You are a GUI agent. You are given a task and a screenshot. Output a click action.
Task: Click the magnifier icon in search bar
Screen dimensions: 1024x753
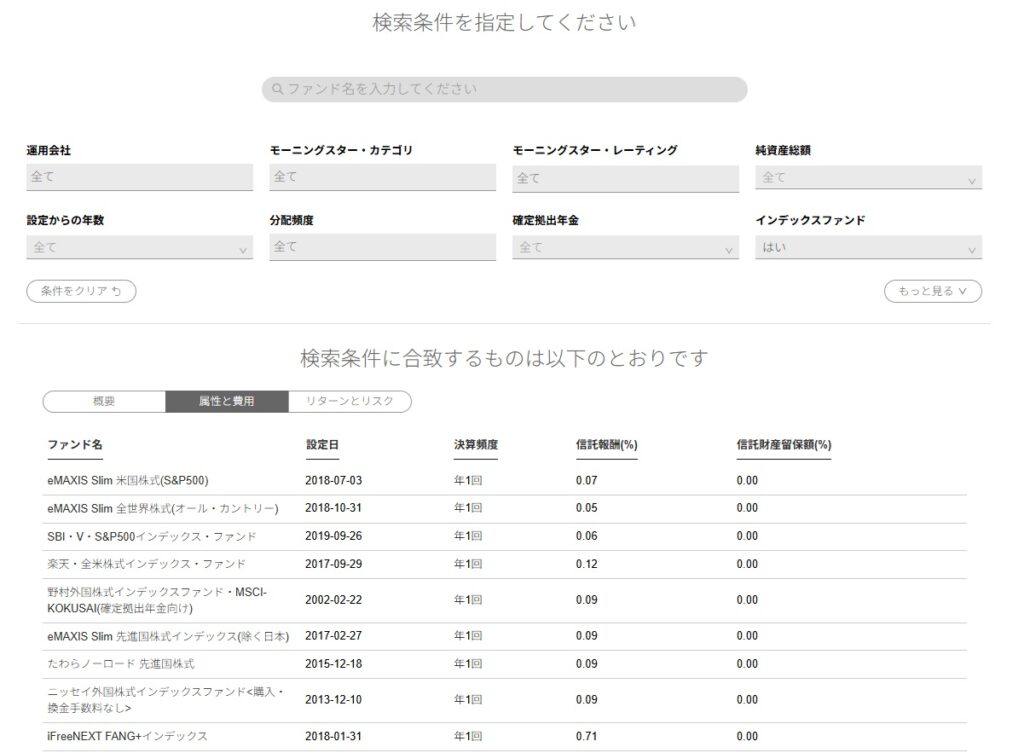pos(278,89)
